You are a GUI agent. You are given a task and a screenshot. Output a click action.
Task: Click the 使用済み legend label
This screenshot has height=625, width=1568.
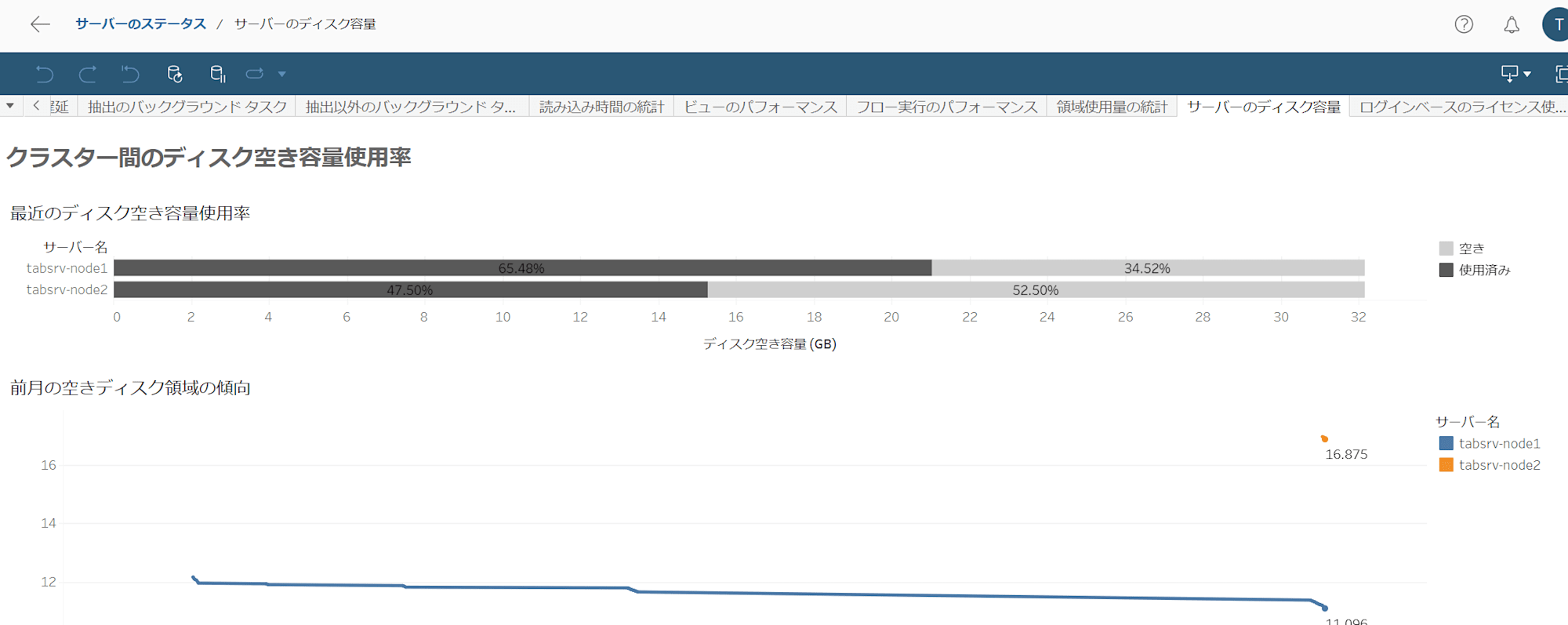tap(1484, 271)
